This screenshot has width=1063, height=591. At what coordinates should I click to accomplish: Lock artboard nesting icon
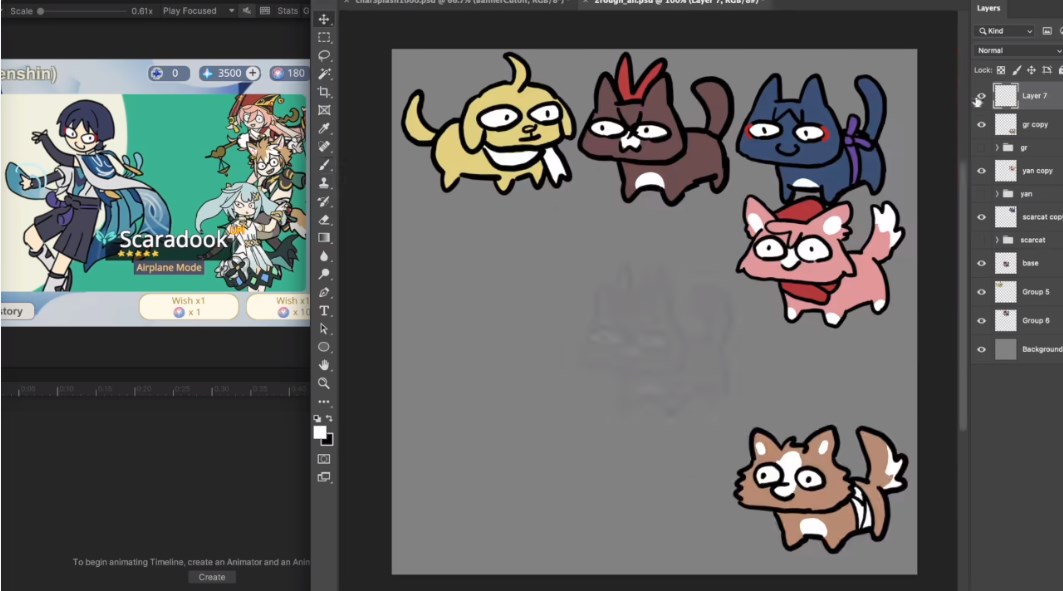[1047, 70]
